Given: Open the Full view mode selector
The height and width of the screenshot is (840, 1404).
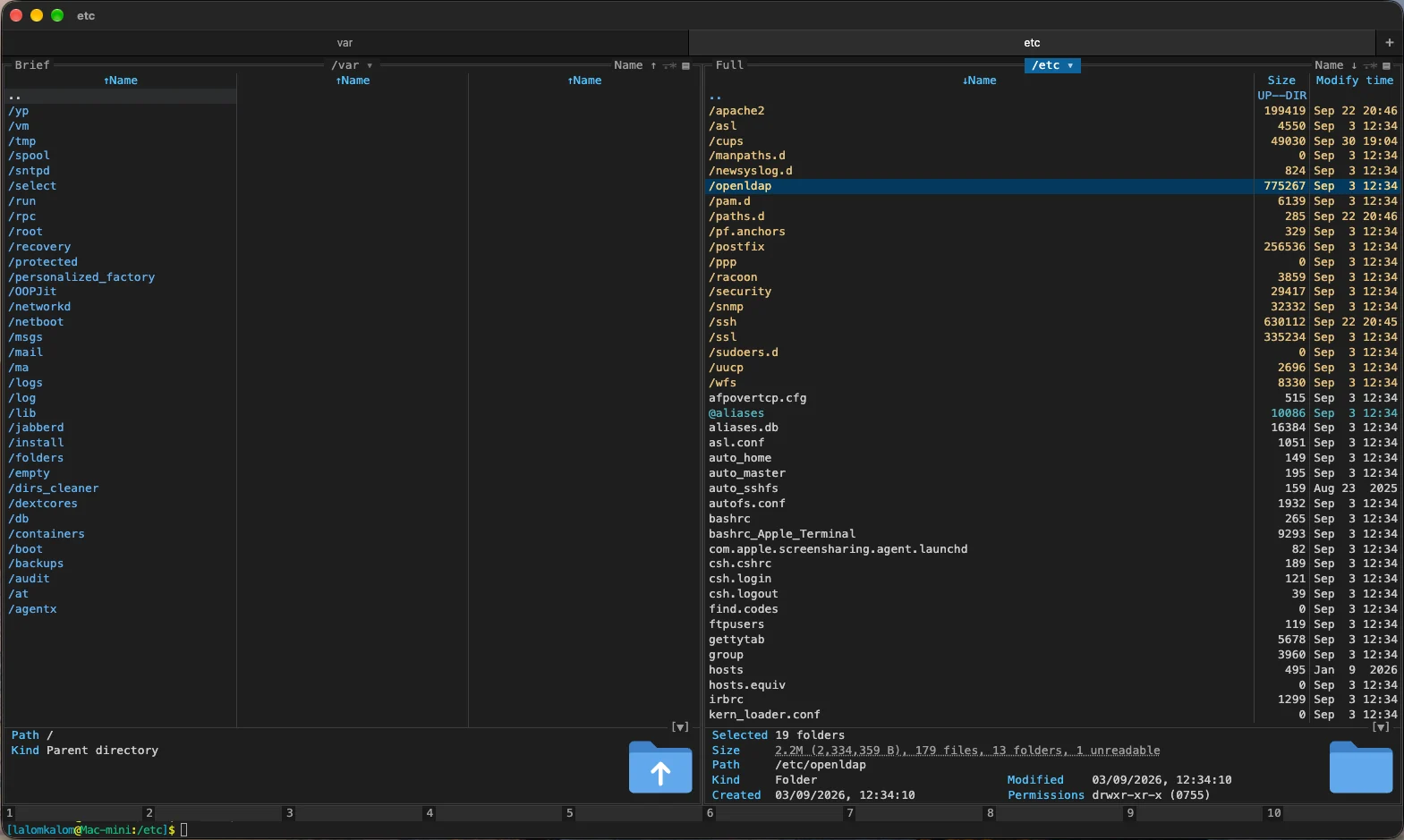Looking at the screenshot, I should click(729, 65).
